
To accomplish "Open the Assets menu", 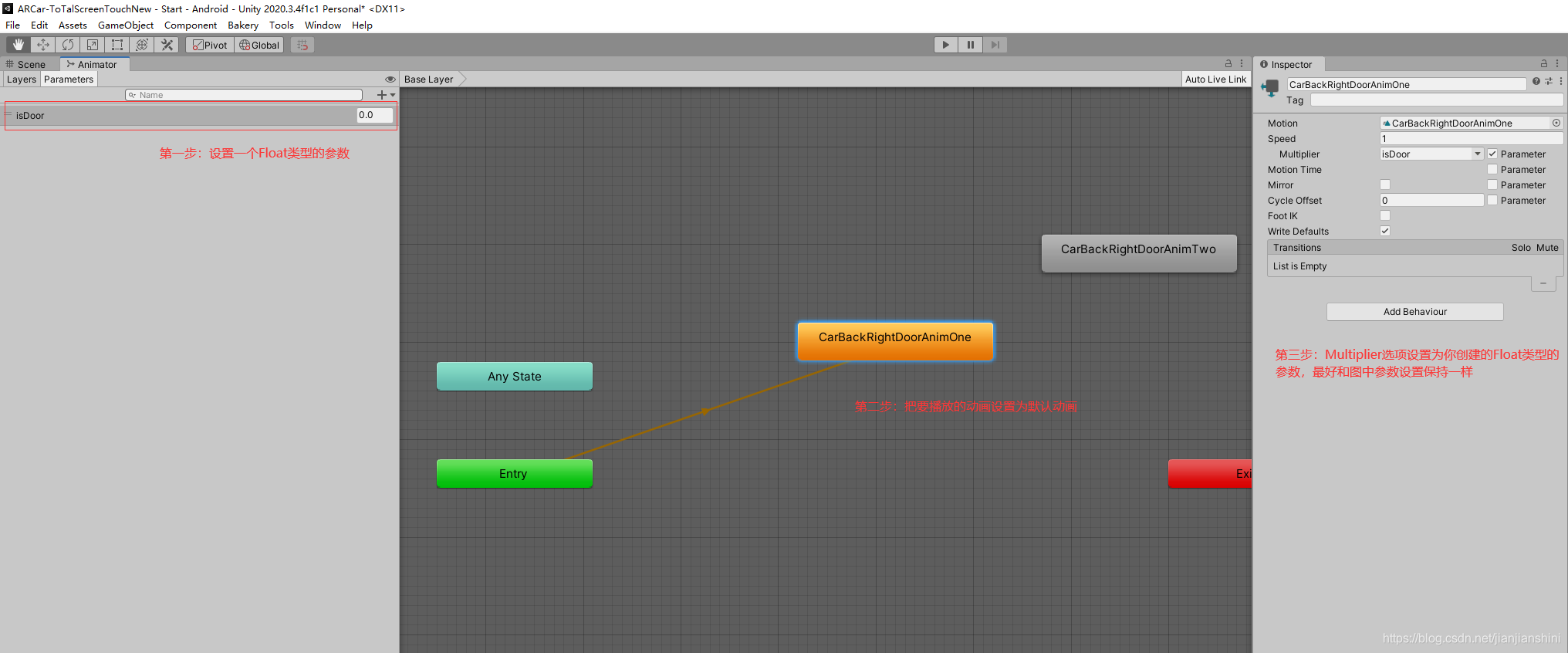I will (73, 25).
